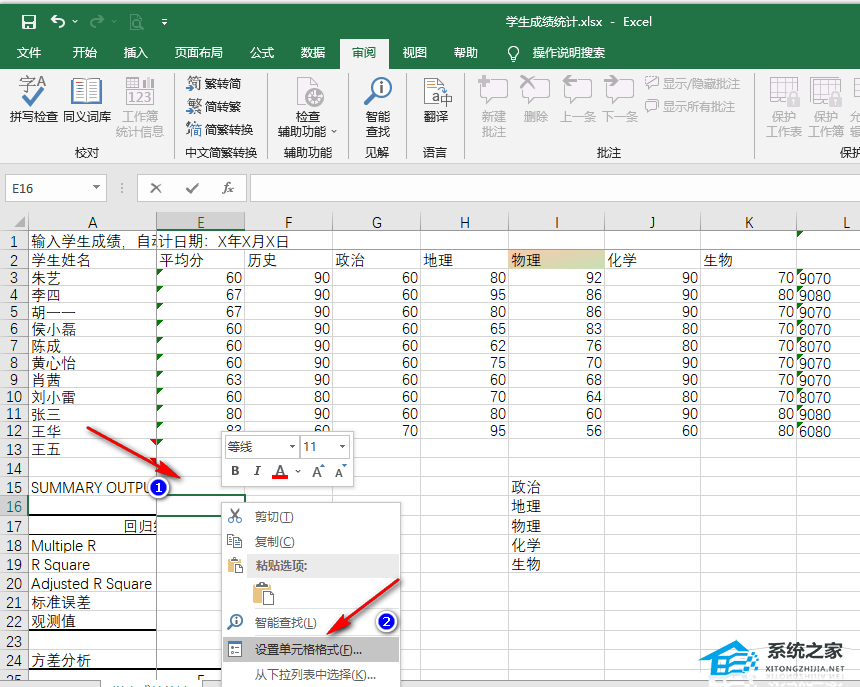The width and height of the screenshot is (860, 687).
Task: Expand the font name dropdown (等线)
Action: tap(292, 447)
